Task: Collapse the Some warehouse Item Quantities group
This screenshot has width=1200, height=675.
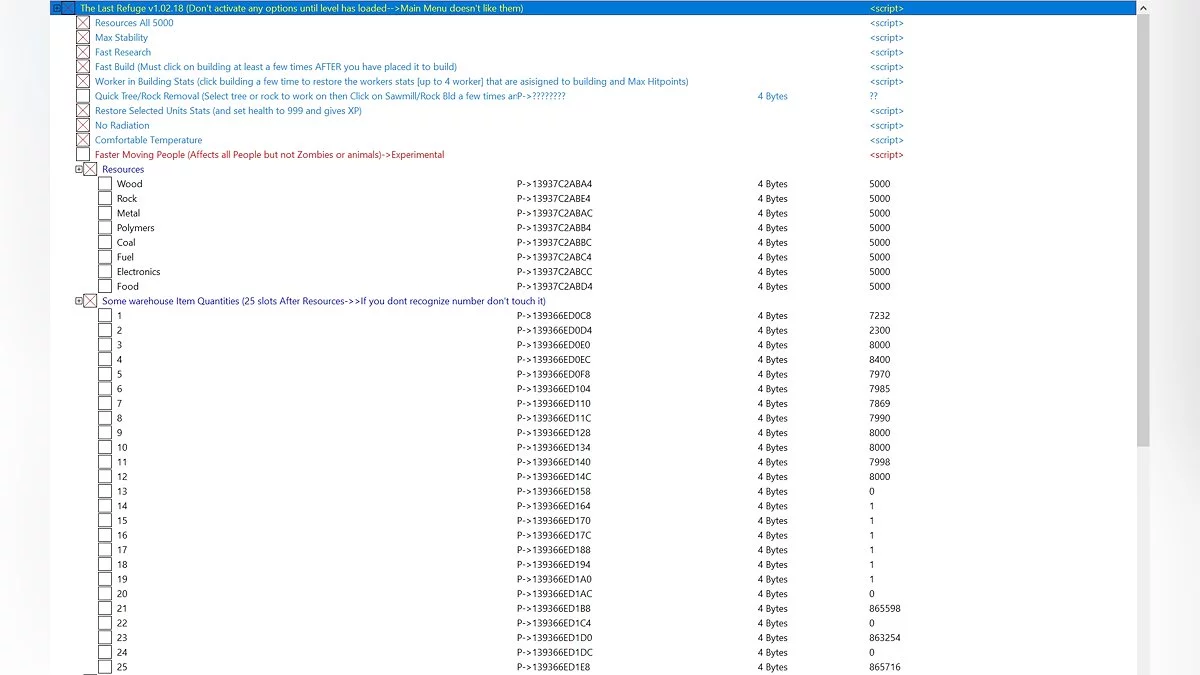Action: point(79,301)
